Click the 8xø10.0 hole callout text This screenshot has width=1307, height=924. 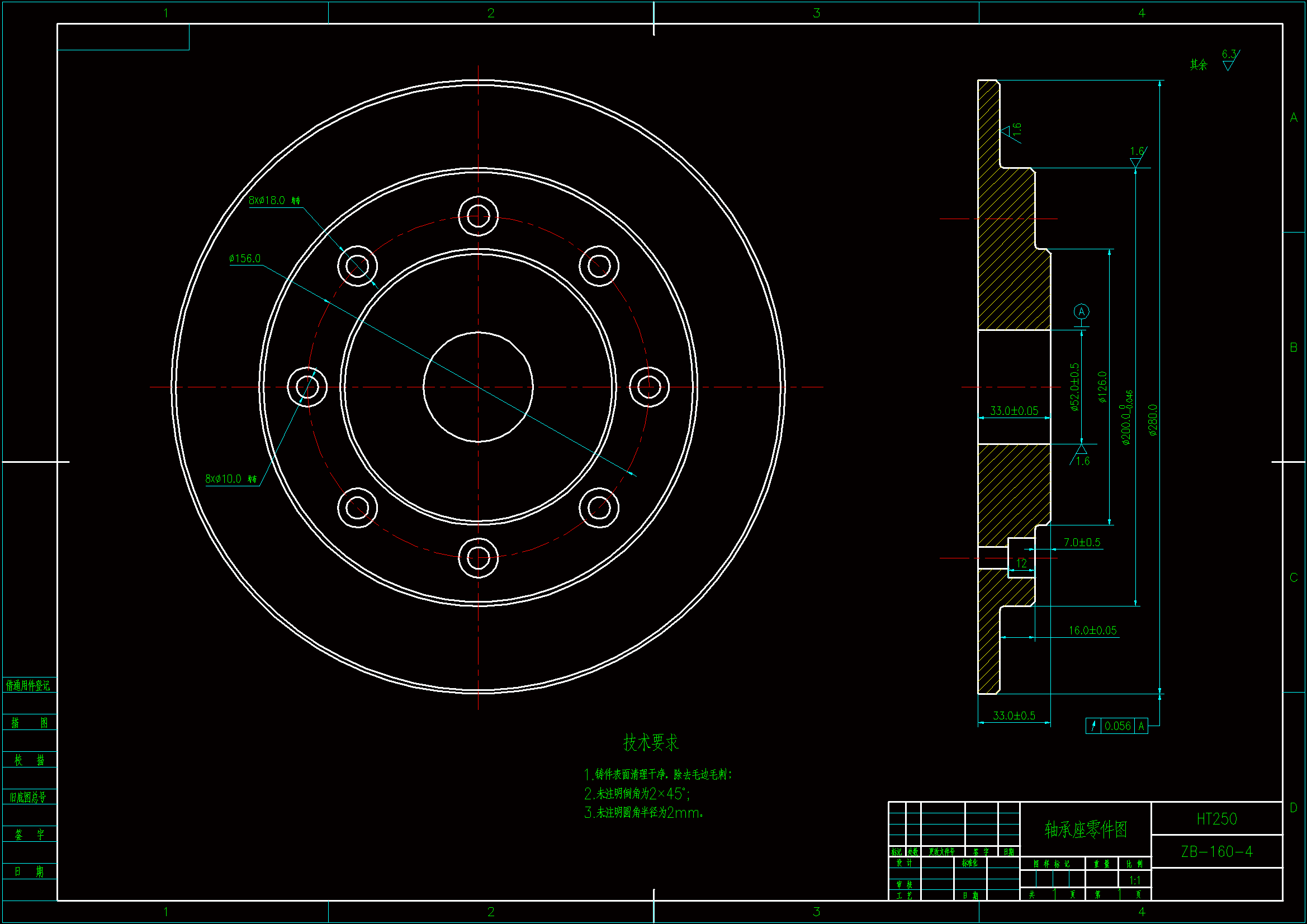click(x=230, y=479)
